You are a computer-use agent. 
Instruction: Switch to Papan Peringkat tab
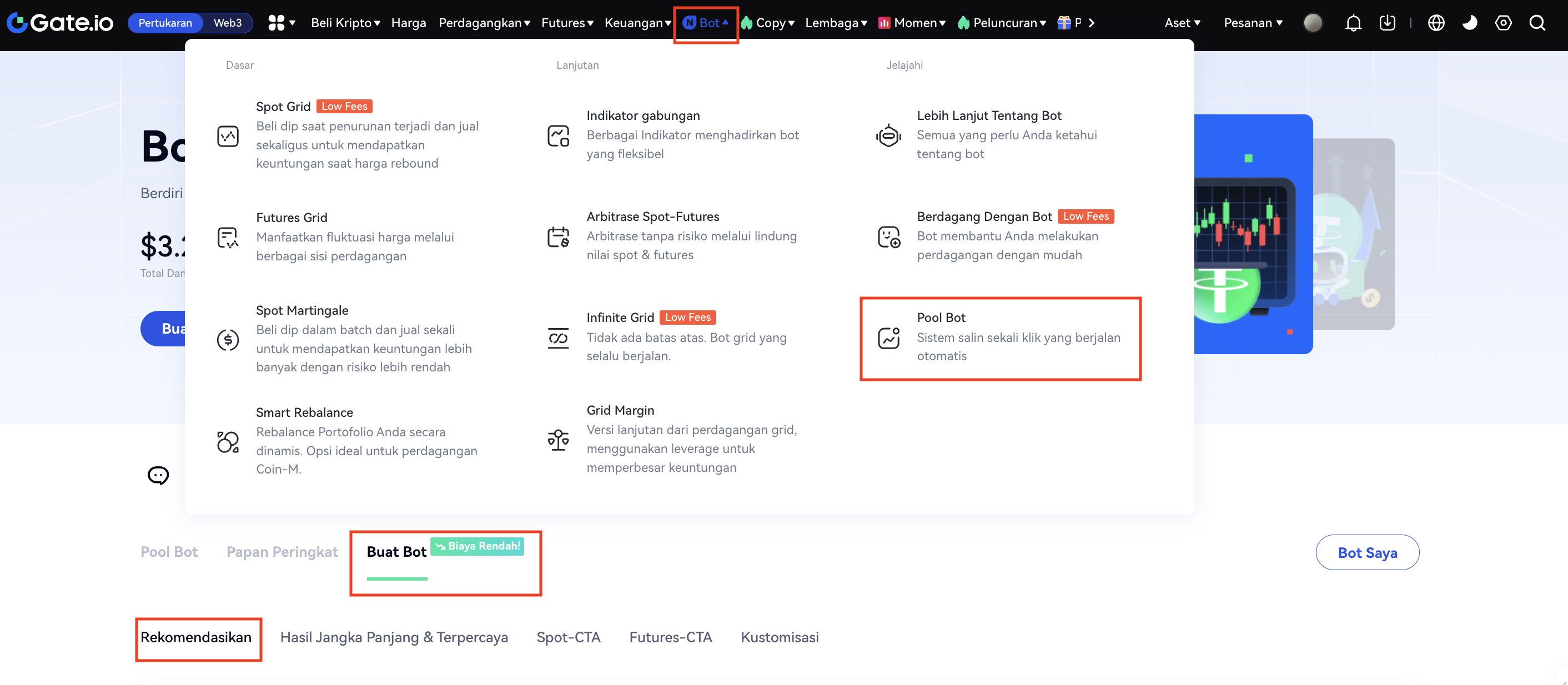282,552
